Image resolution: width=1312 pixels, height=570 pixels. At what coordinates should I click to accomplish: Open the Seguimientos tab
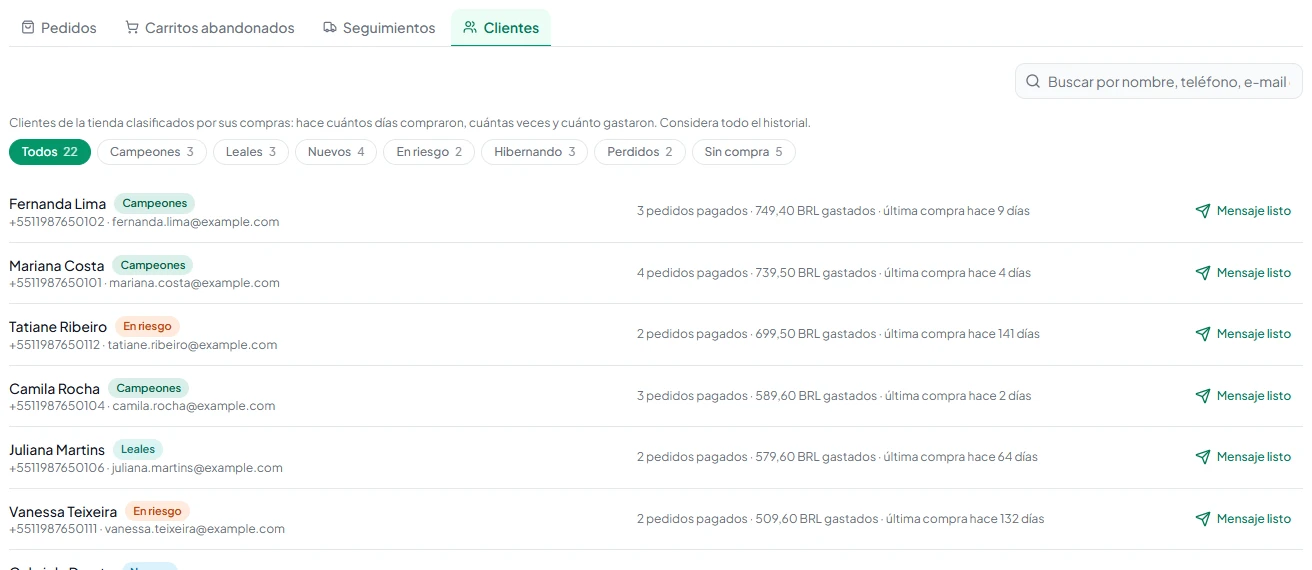pos(379,28)
